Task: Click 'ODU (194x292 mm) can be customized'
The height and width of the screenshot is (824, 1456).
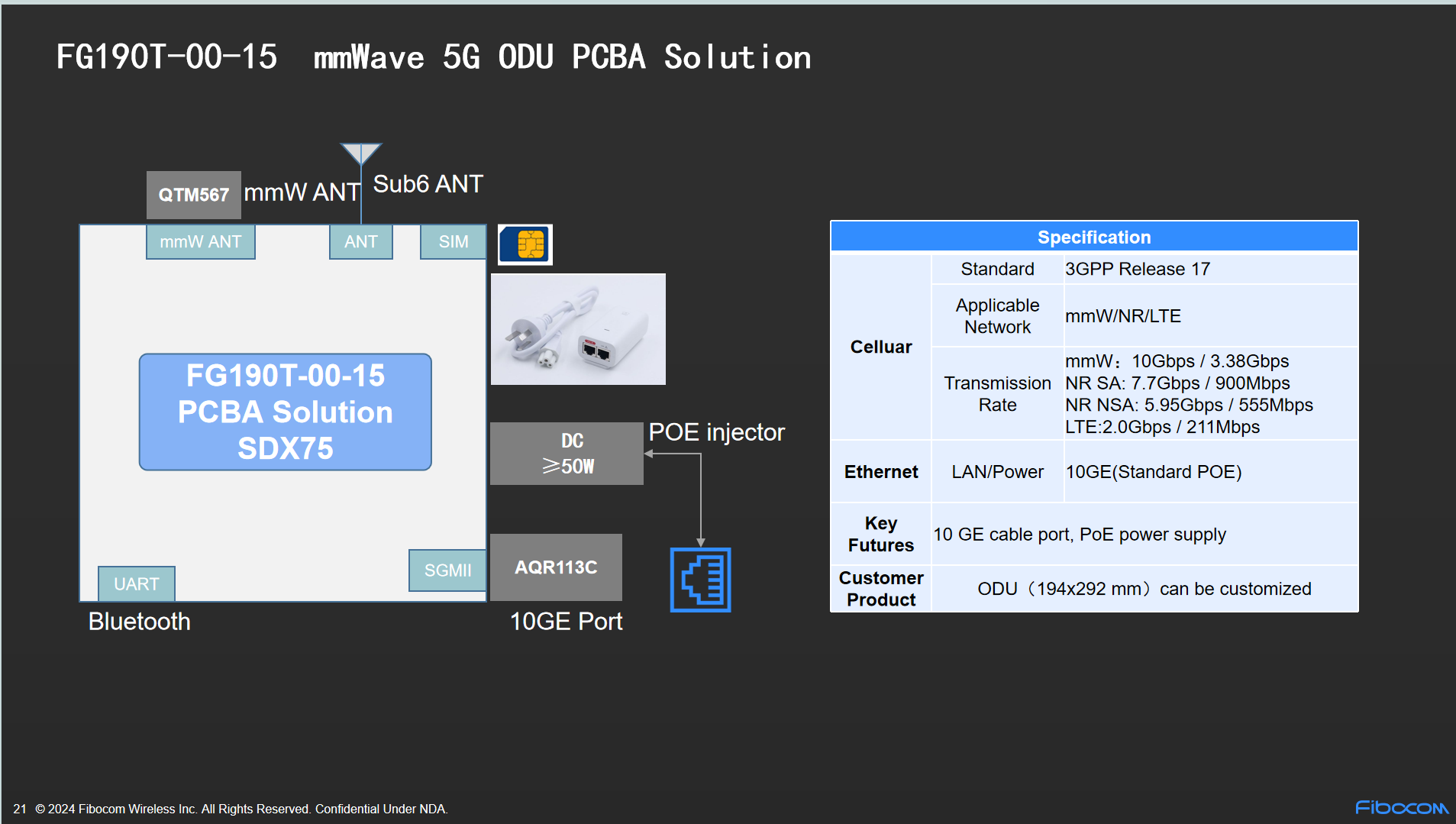Action: [x=1144, y=589]
